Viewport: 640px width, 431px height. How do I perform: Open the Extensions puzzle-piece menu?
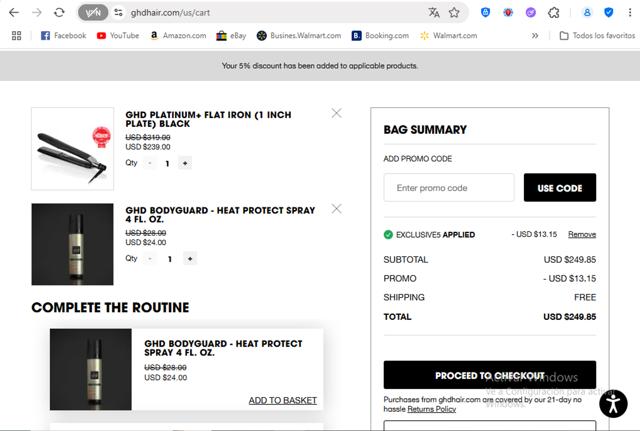(553, 13)
